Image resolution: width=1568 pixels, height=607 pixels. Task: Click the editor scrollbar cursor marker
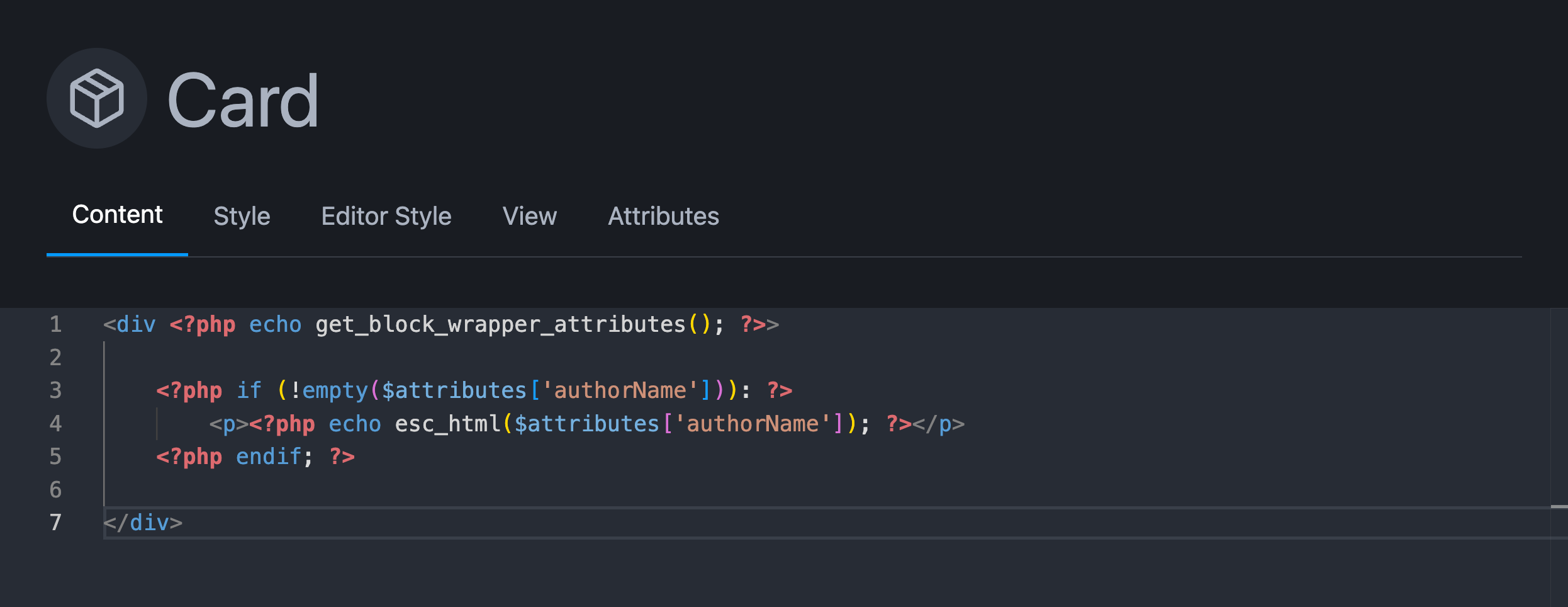pyautogui.click(x=1559, y=506)
